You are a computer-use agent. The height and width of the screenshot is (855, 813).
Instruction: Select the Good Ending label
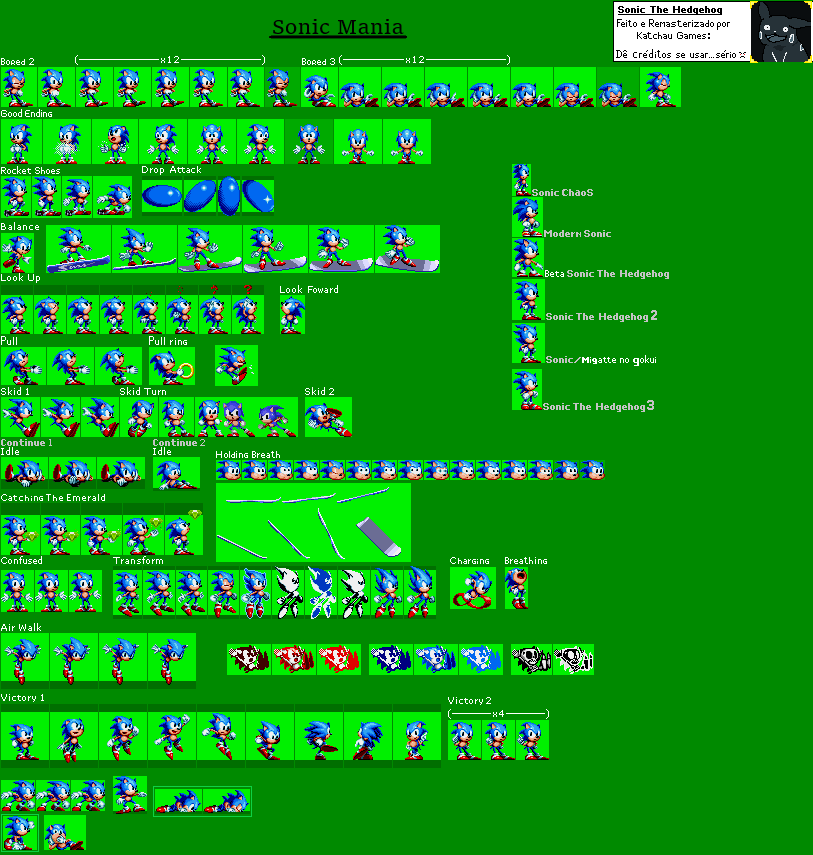tap(27, 113)
